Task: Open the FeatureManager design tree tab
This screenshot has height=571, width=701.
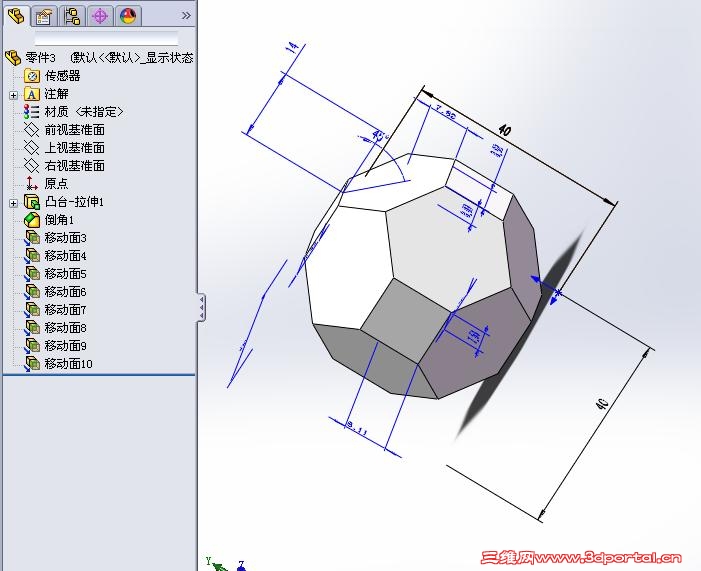Action: [16, 17]
